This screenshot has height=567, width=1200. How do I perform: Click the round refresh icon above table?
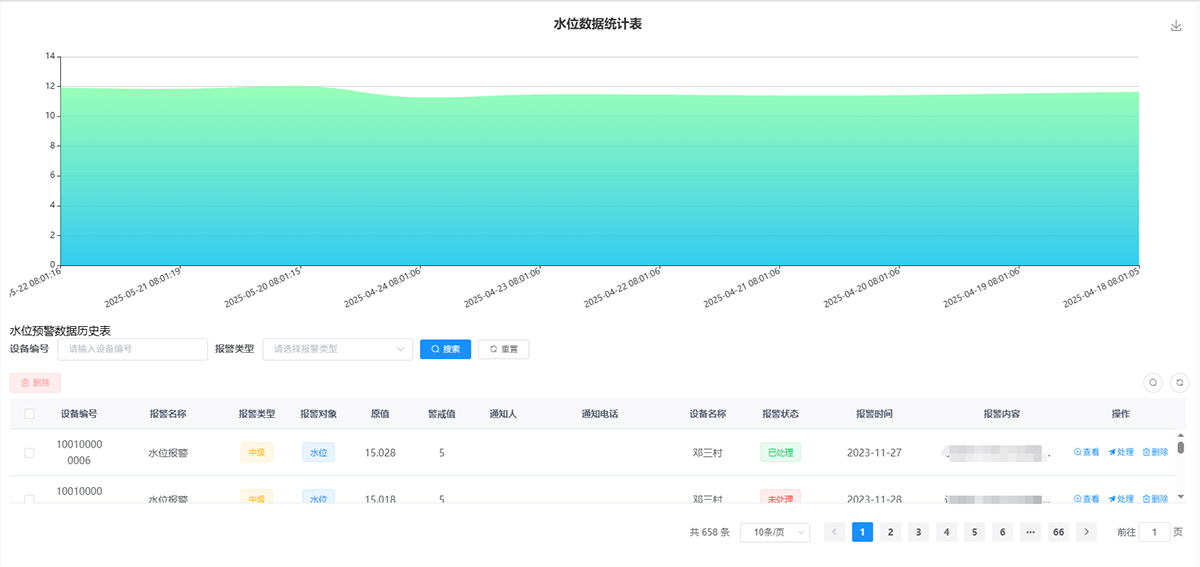coord(1180,382)
